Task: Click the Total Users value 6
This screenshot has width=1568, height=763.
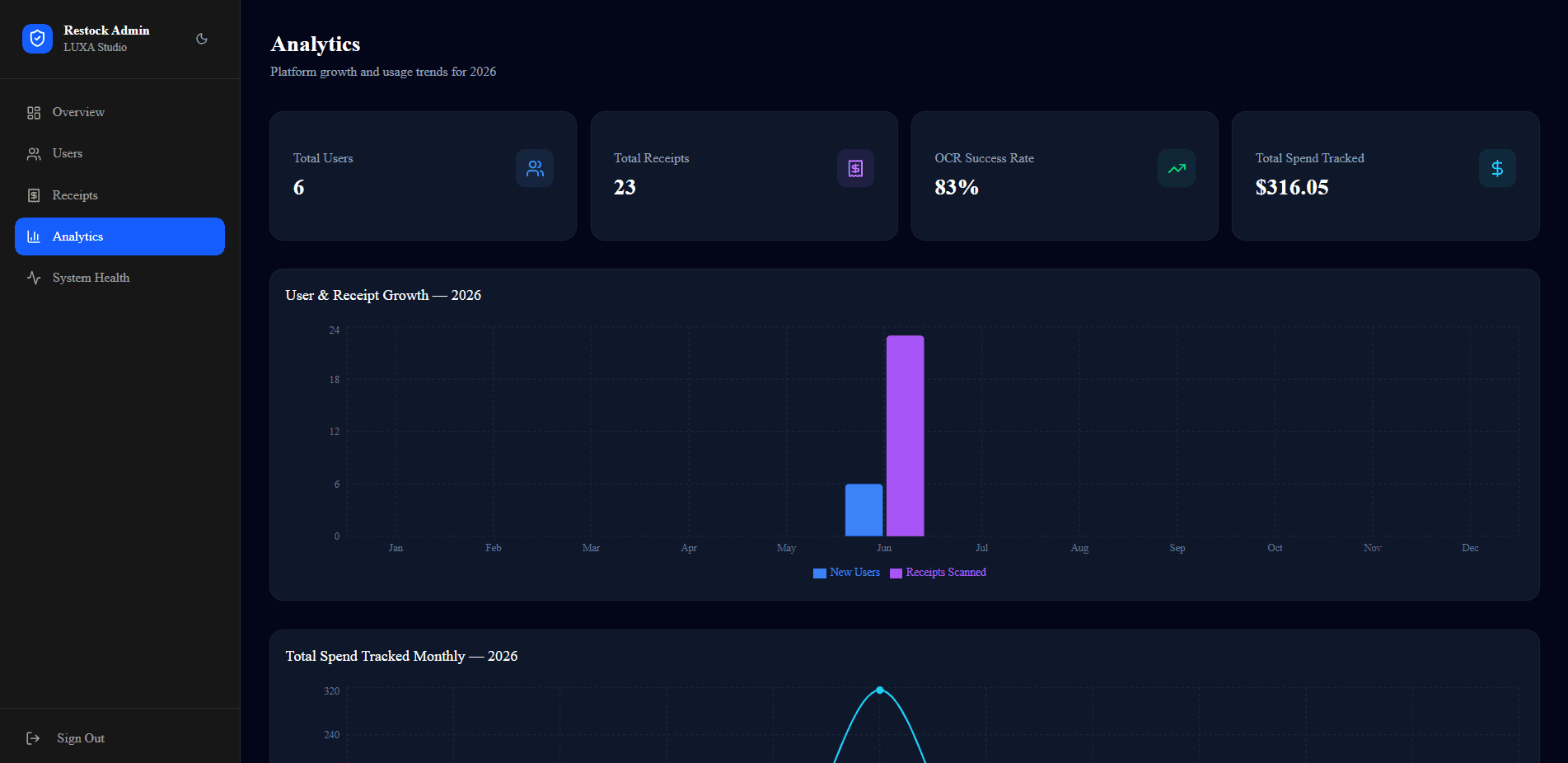Action: pos(298,188)
